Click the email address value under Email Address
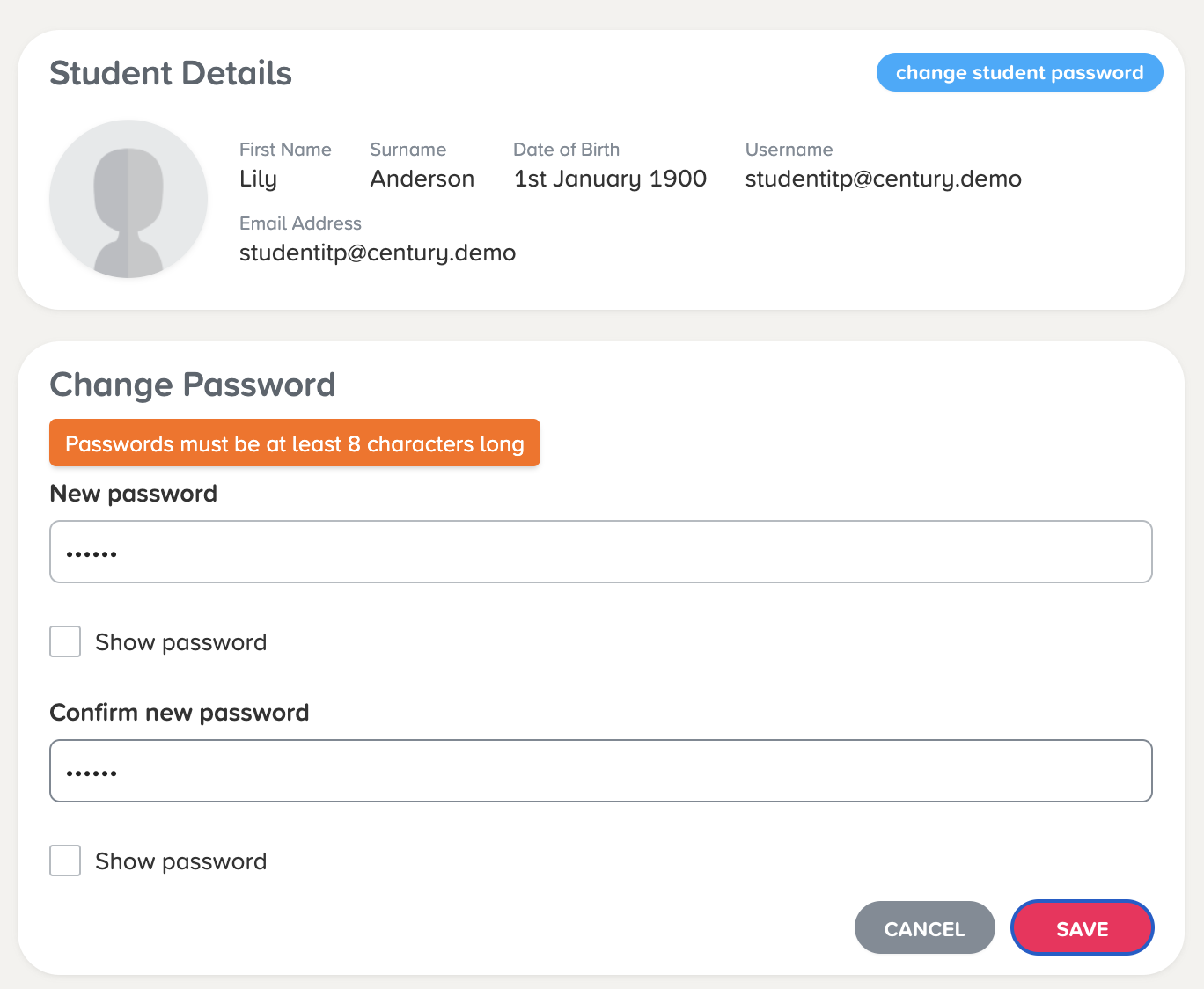Screen dimensions: 1204x989 click(x=378, y=253)
